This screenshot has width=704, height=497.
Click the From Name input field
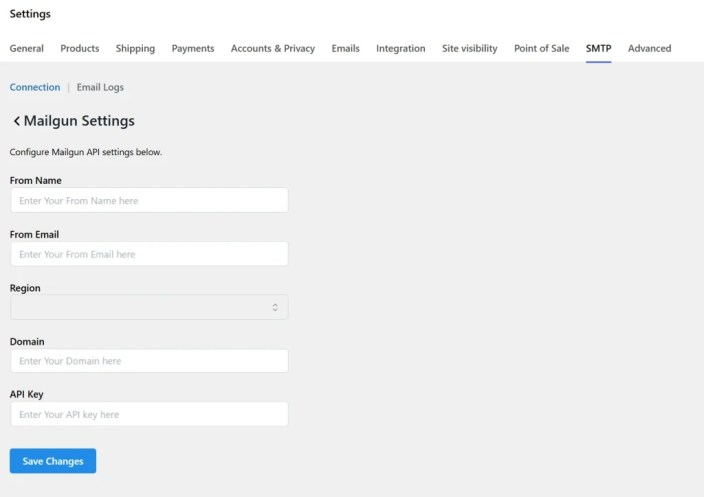point(149,201)
